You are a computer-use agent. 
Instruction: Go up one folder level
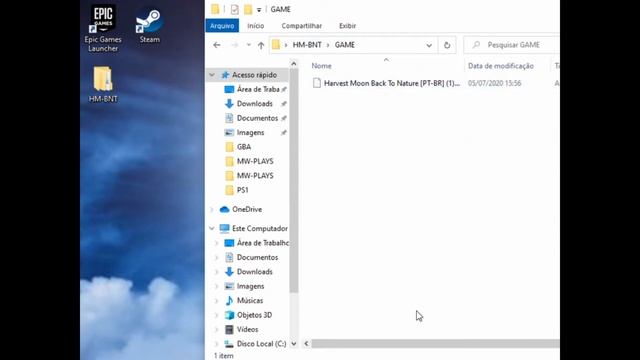coord(261,45)
